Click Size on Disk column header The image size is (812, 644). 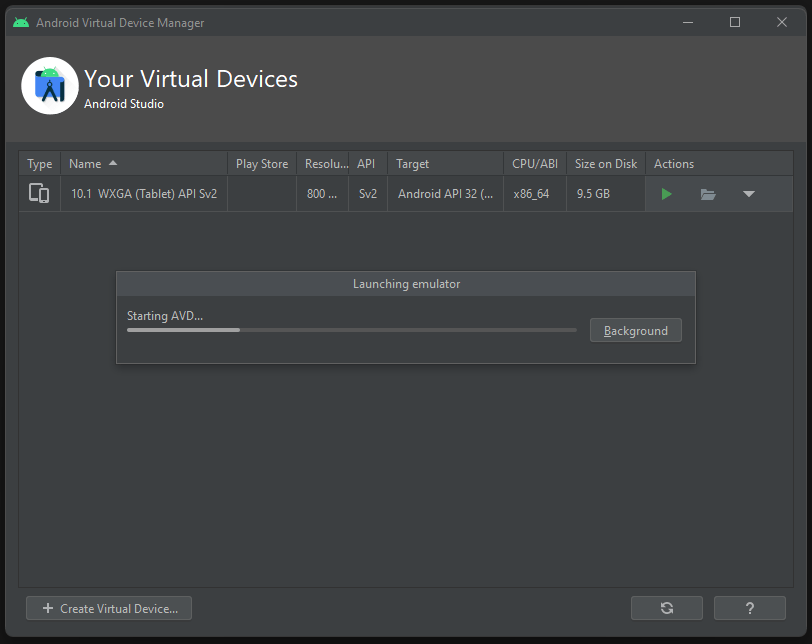[x=606, y=164]
